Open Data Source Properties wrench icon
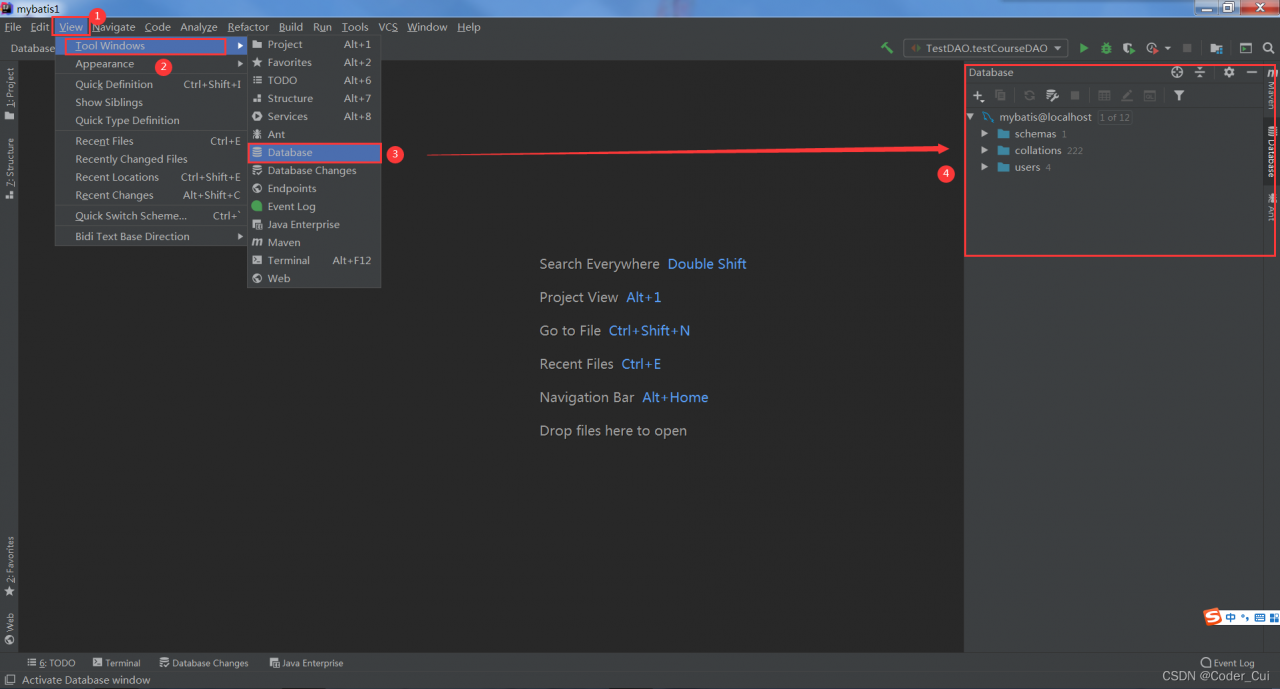 tap(1052, 96)
